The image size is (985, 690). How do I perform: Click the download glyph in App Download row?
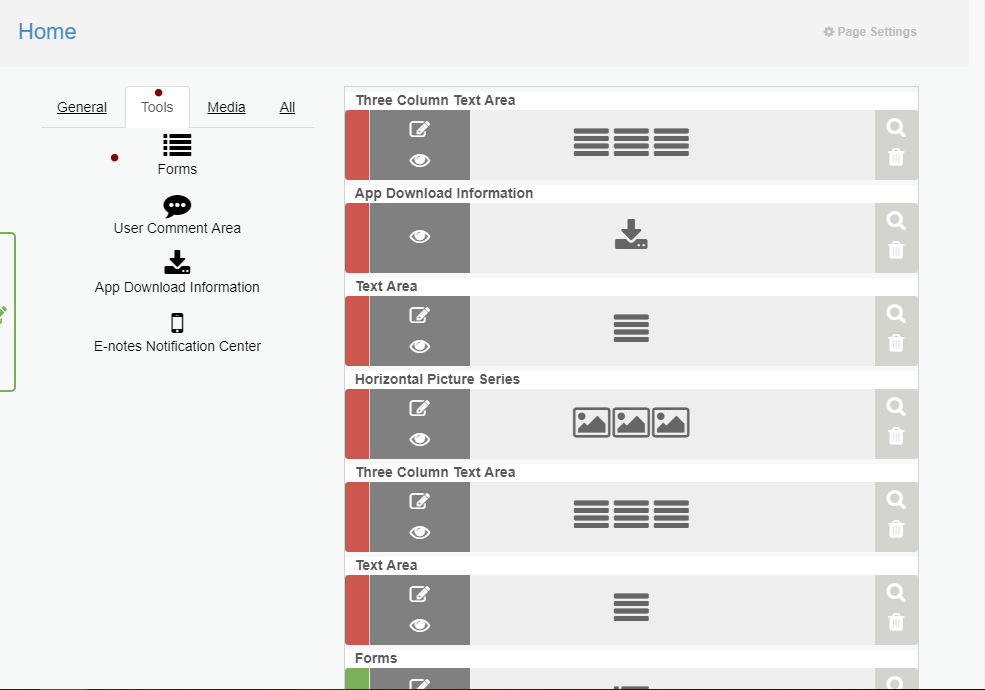(x=631, y=234)
